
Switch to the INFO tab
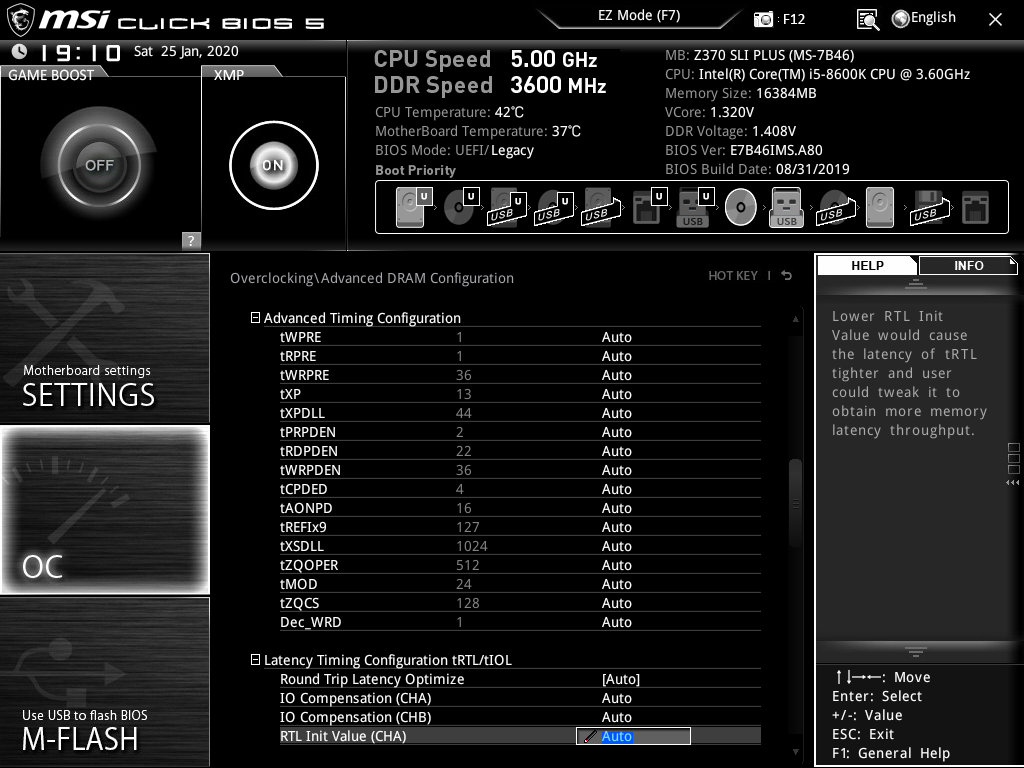968,265
